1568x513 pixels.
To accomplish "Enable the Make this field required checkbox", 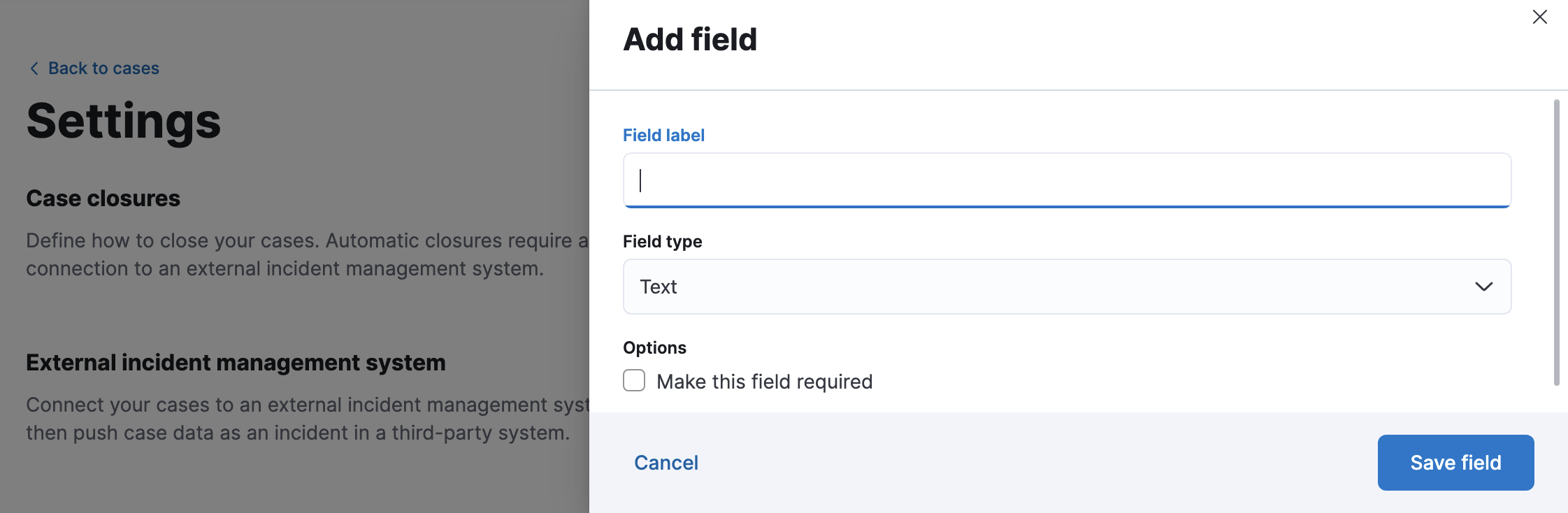I will click(633, 380).
